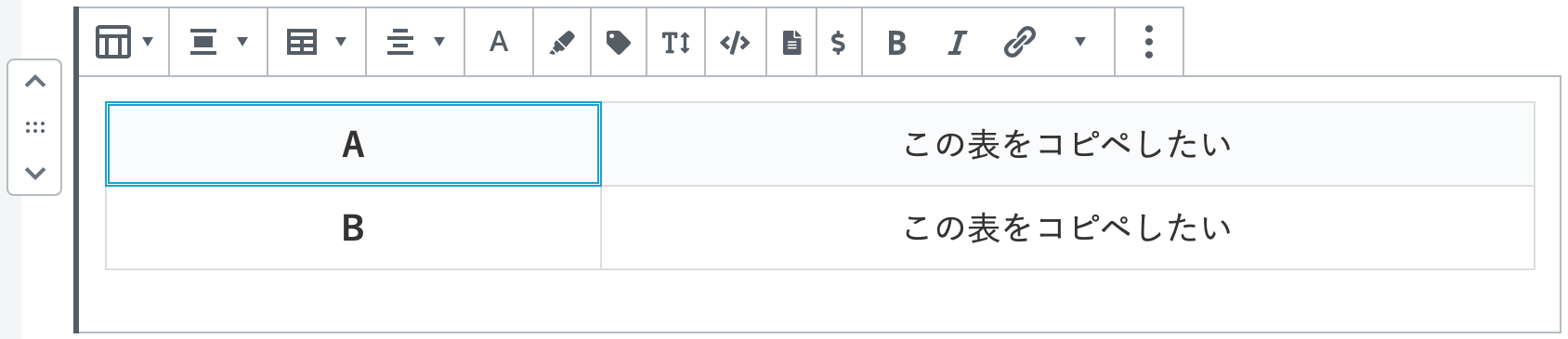The image size is (1568, 339).
Task: Expand the text alignment dropdown arrow
Action: coord(439,42)
